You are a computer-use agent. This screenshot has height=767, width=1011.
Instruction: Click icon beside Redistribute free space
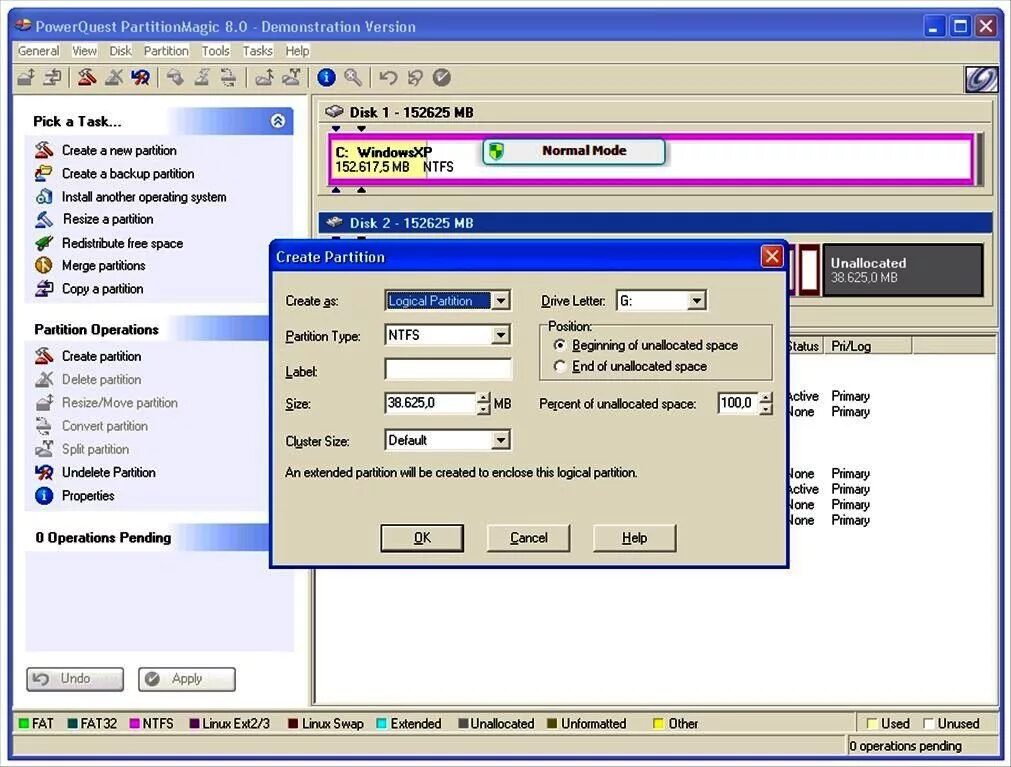coord(44,243)
